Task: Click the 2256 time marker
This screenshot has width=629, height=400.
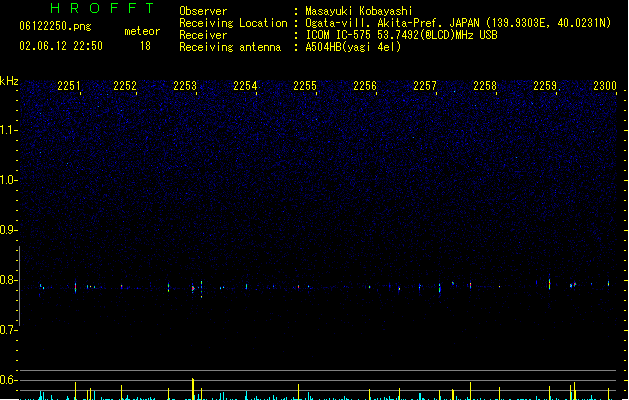Action: point(365,86)
